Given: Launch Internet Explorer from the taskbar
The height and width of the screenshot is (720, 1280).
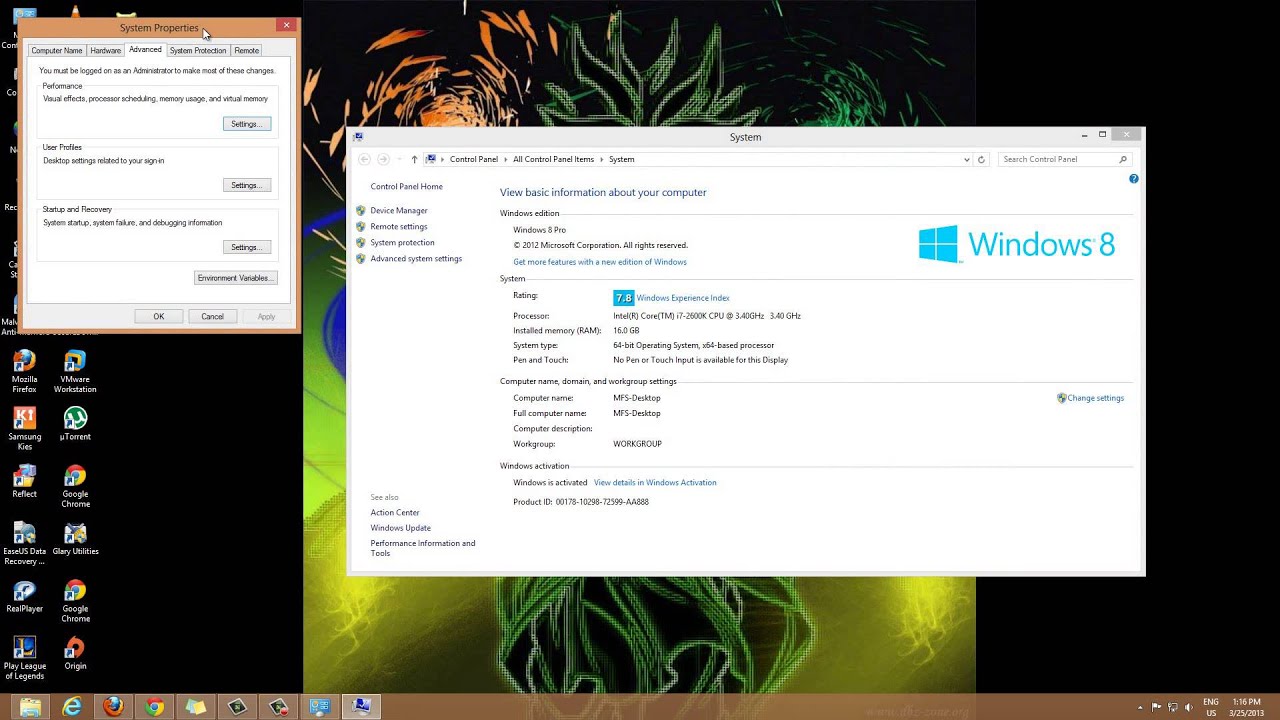Looking at the screenshot, I should pyautogui.click(x=72, y=707).
